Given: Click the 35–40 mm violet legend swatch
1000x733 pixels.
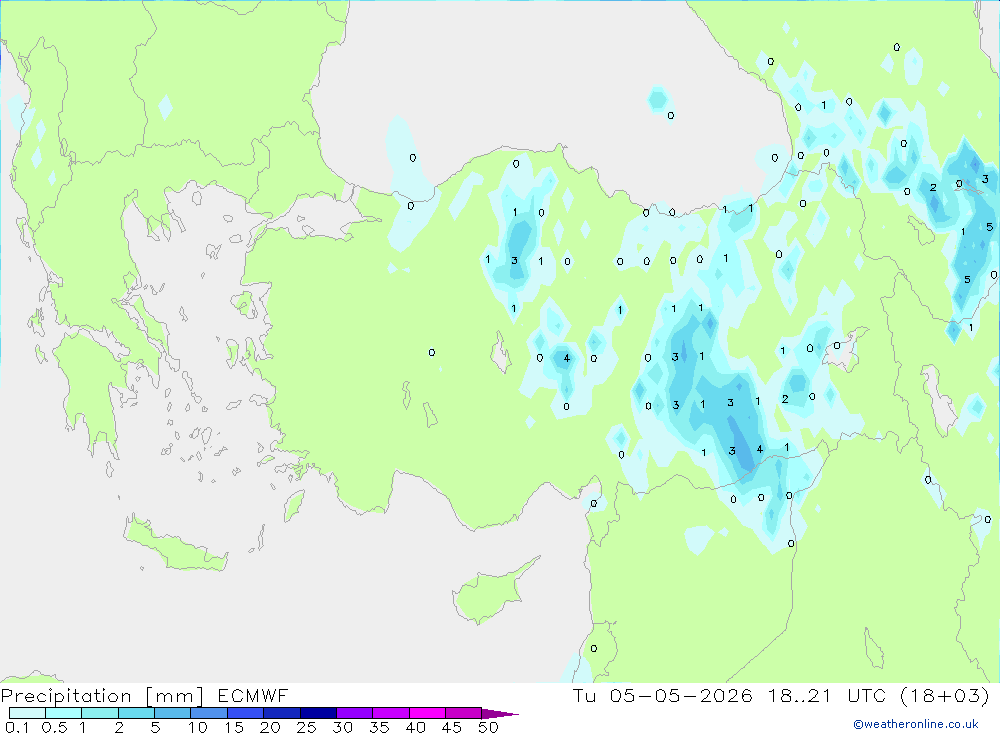Looking at the screenshot, I should pyautogui.click(x=391, y=713).
